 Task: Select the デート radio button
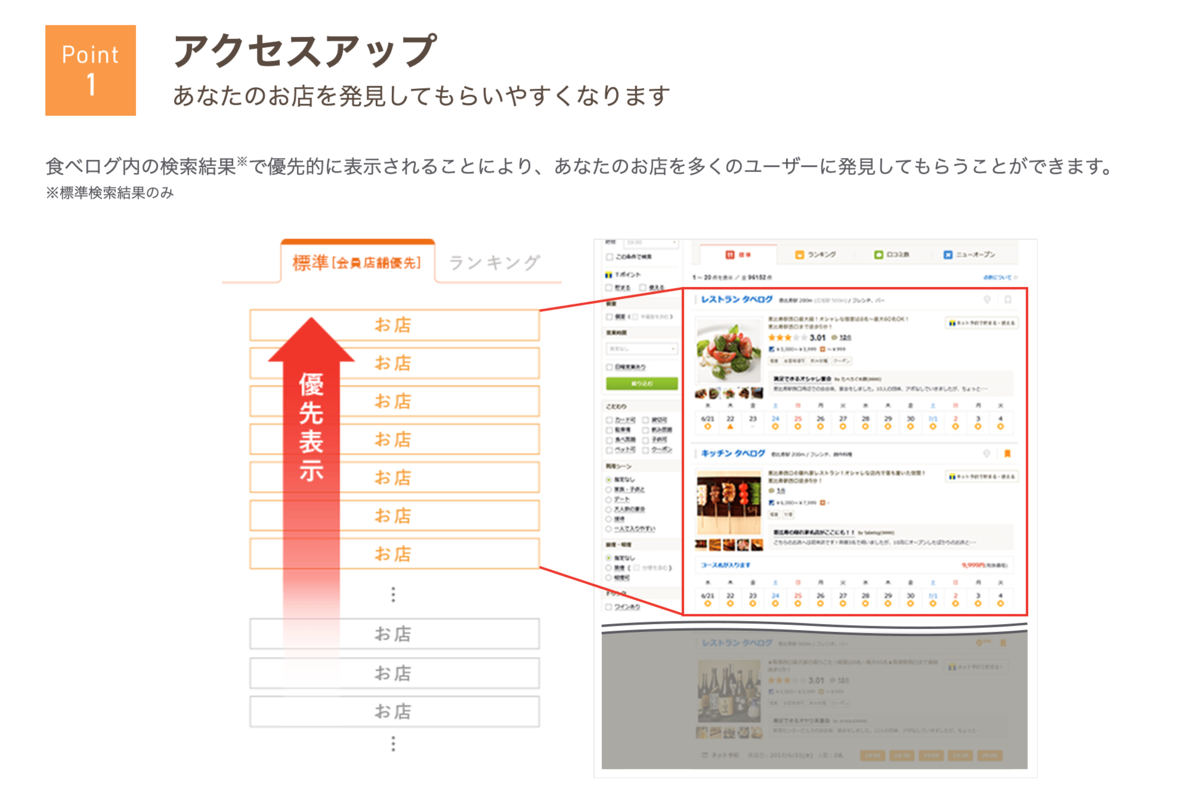(x=609, y=498)
